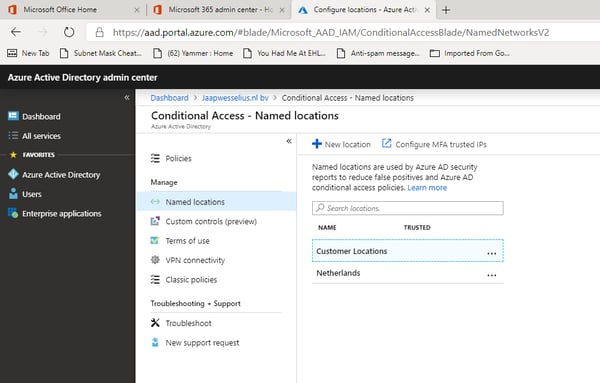
Task: Select Named locations menu item
Action: pos(217,202)
